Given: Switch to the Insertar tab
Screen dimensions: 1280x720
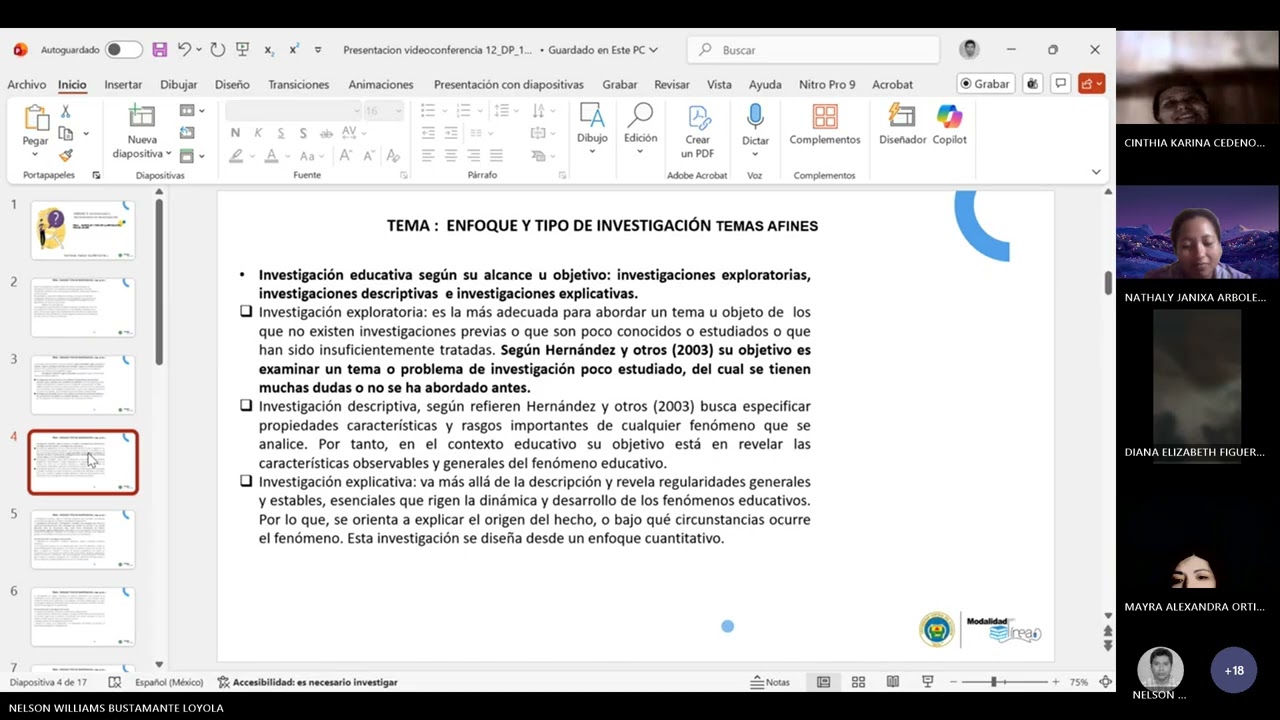Looking at the screenshot, I should [x=123, y=84].
